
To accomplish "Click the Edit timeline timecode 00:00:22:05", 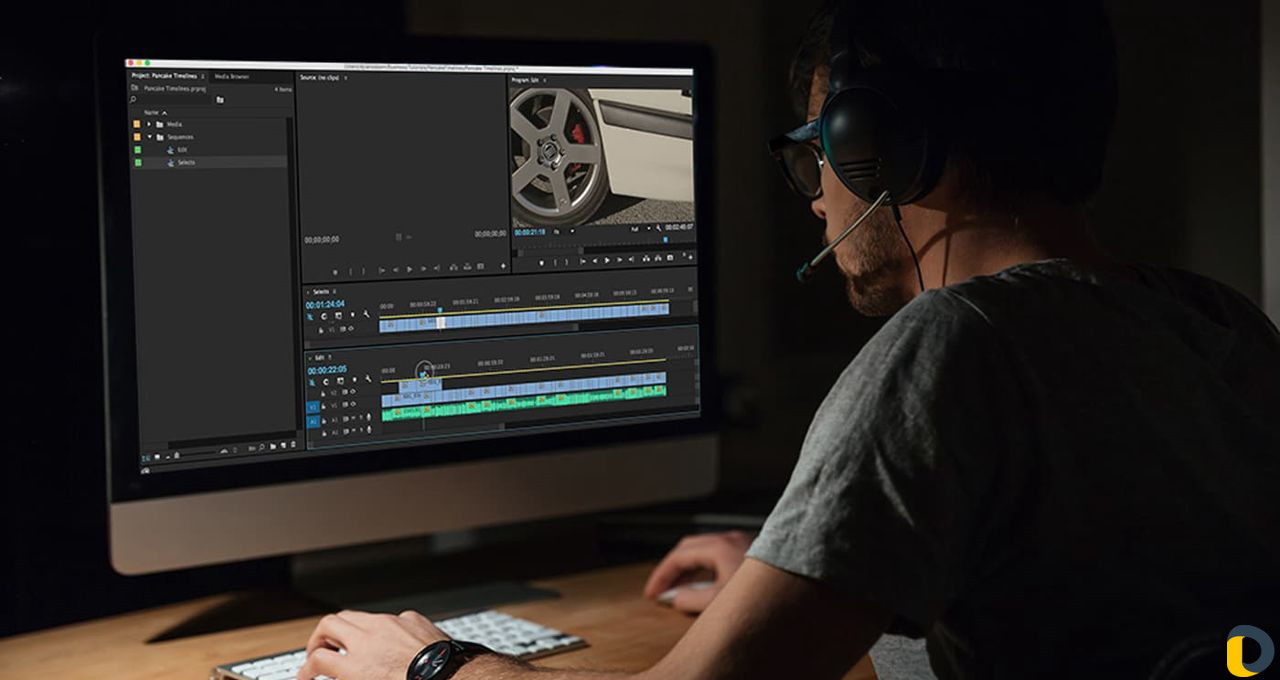I will coord(327,371).
